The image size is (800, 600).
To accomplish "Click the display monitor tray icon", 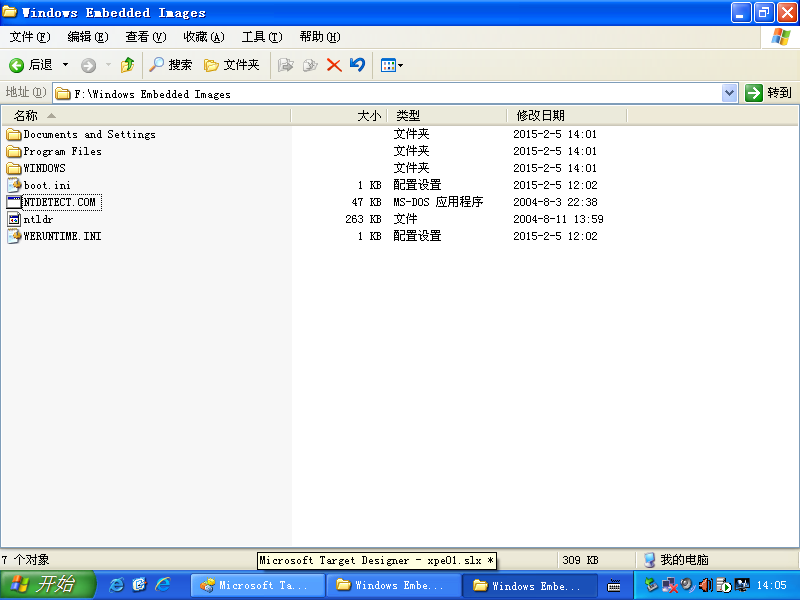I will tap(742, 585).
